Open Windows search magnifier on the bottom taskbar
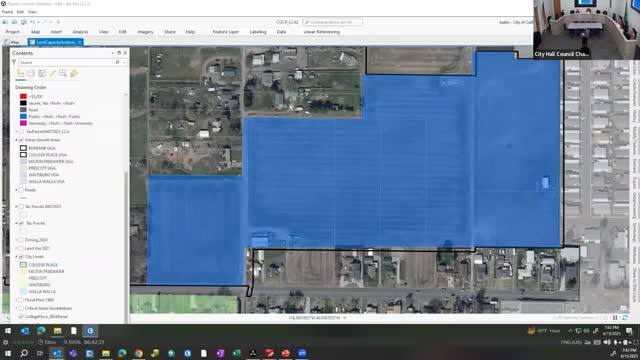This screenshot has width=640, height=360. 24,353
